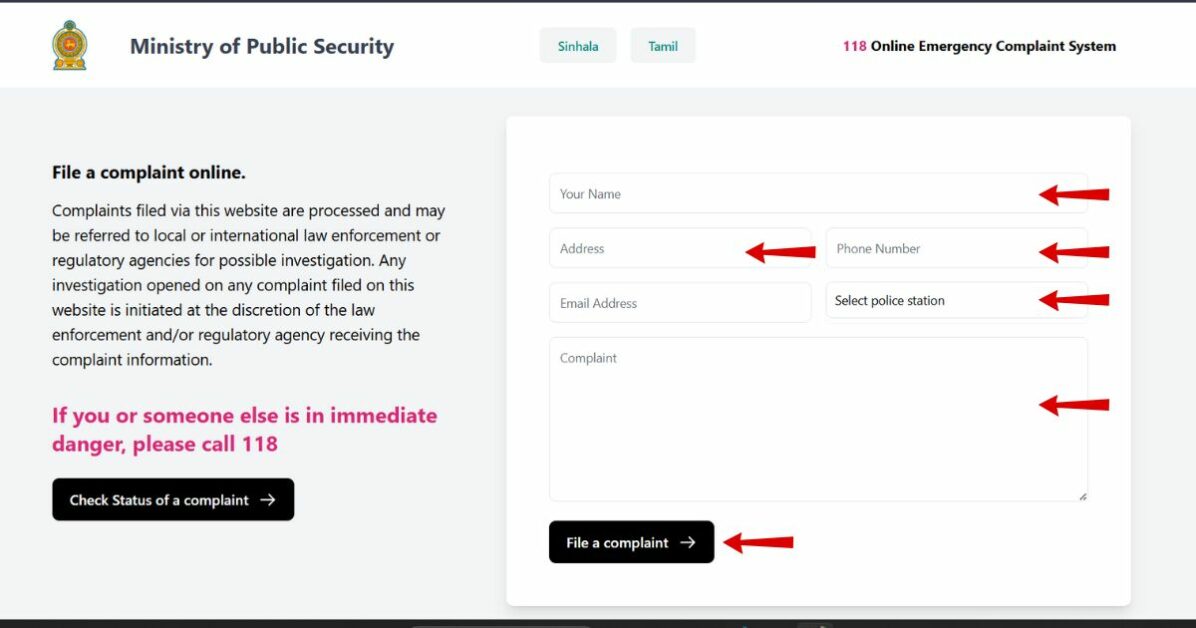
Task: Click the Ministry of Public Security title
Action: (x=262, y=46)
